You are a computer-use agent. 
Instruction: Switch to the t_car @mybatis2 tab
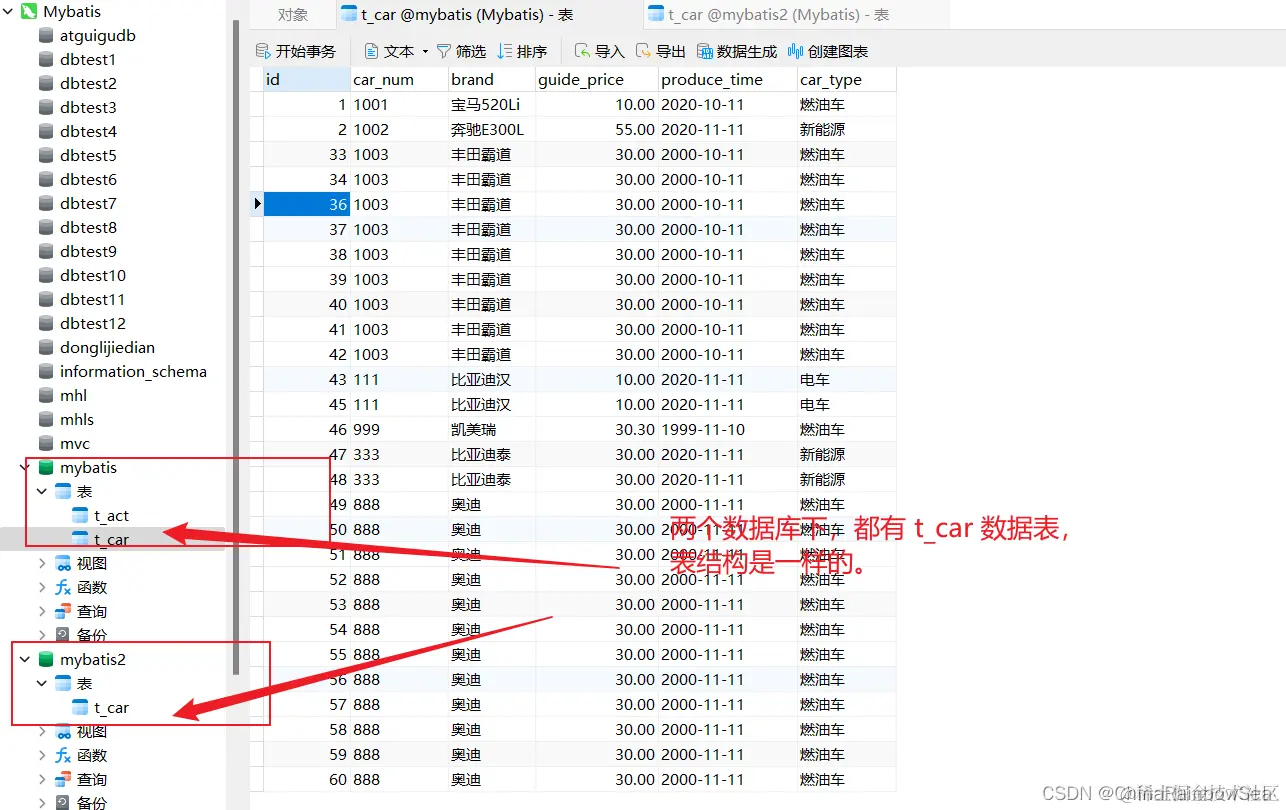790,14
